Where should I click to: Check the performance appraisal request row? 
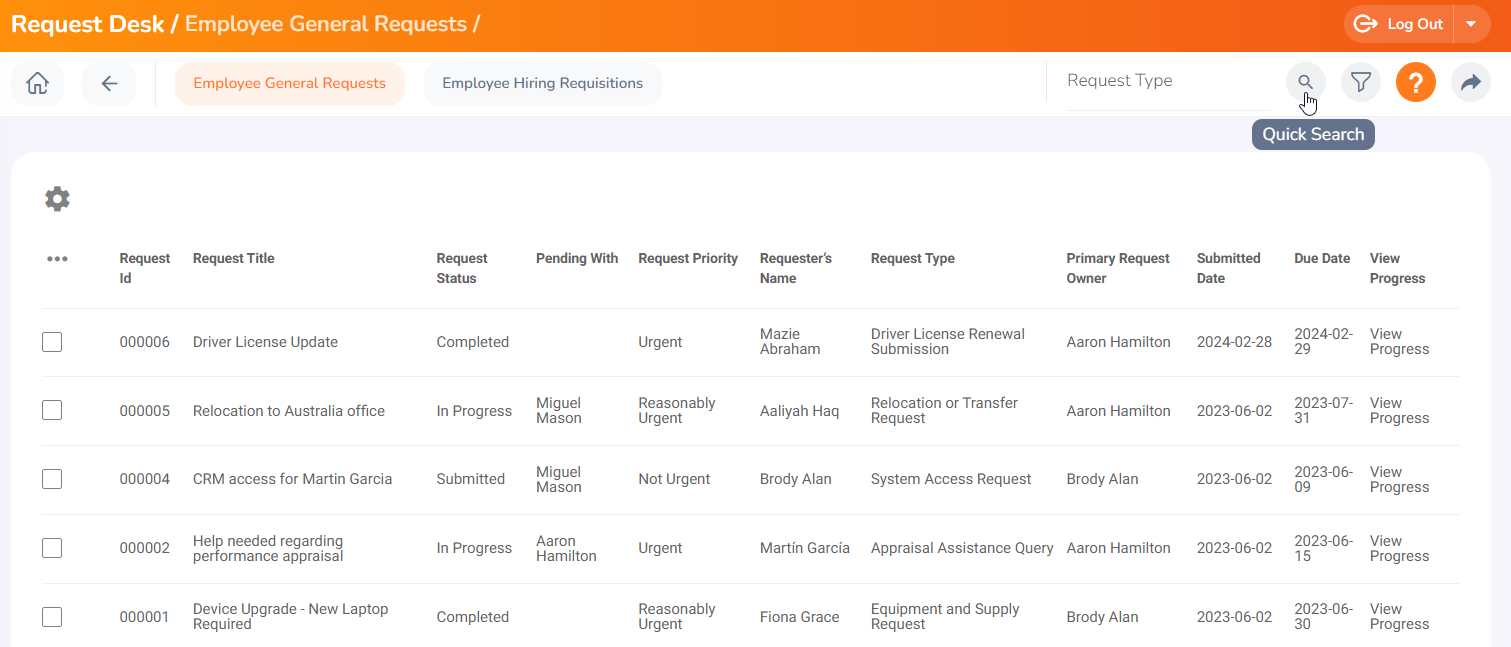[x=51, y=548]
